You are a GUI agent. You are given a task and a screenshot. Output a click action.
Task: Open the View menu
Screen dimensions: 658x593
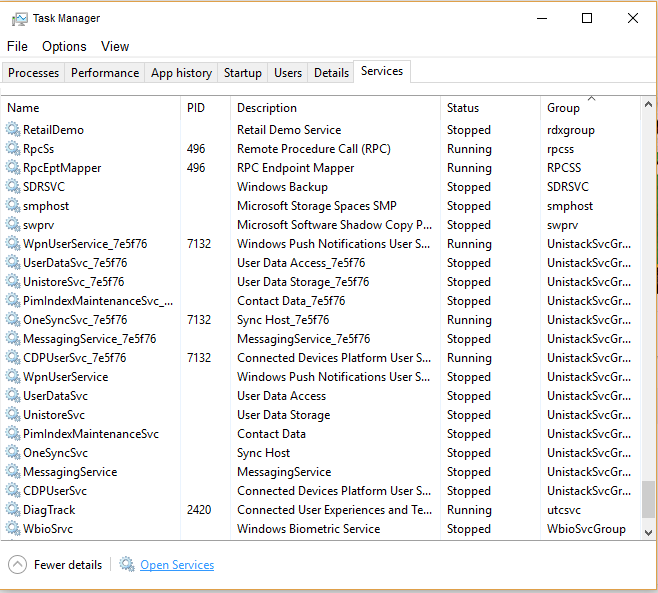(115, 46)
